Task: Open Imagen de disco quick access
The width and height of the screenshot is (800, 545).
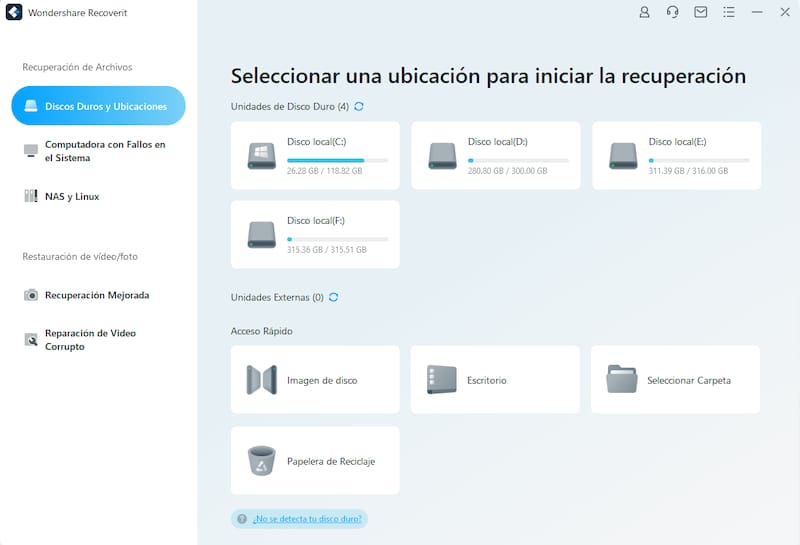Action: click(x=315, y=380)
